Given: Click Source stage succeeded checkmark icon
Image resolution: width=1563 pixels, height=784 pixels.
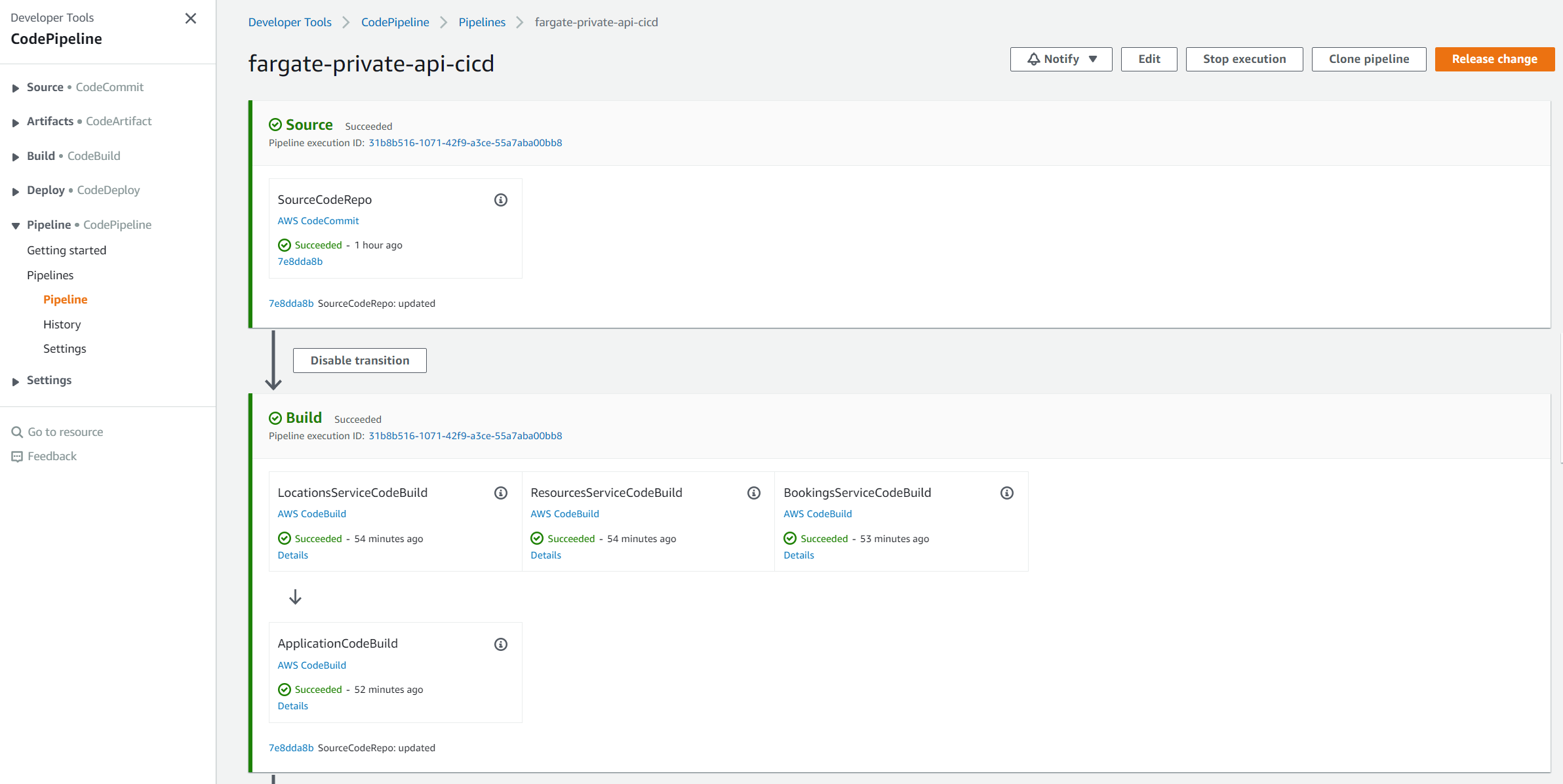Looking at the screenshot, I should click(x=275, y=125).
